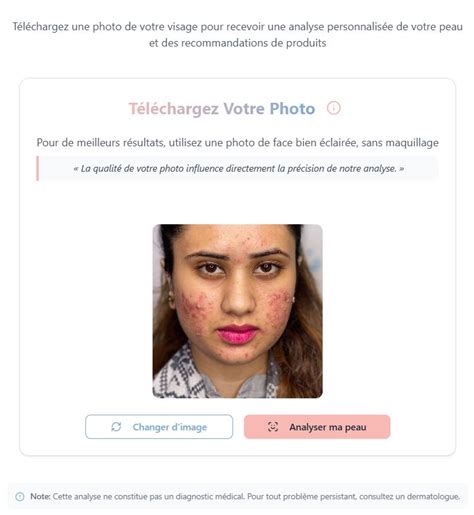Click the refresh arrows icon in Changer d'image
This screenshot has width=474, height=515.
116,427
